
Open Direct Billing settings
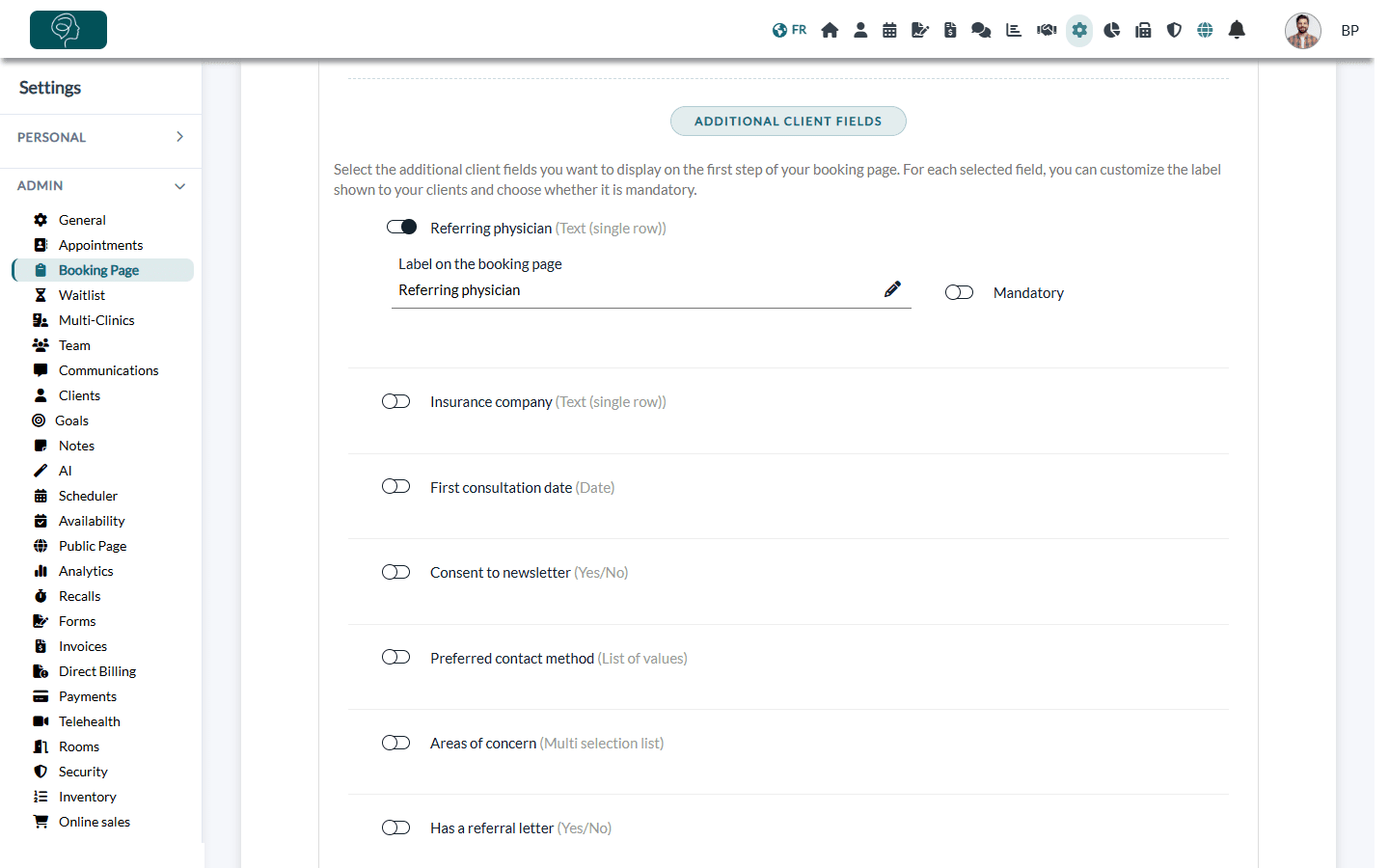97,671
